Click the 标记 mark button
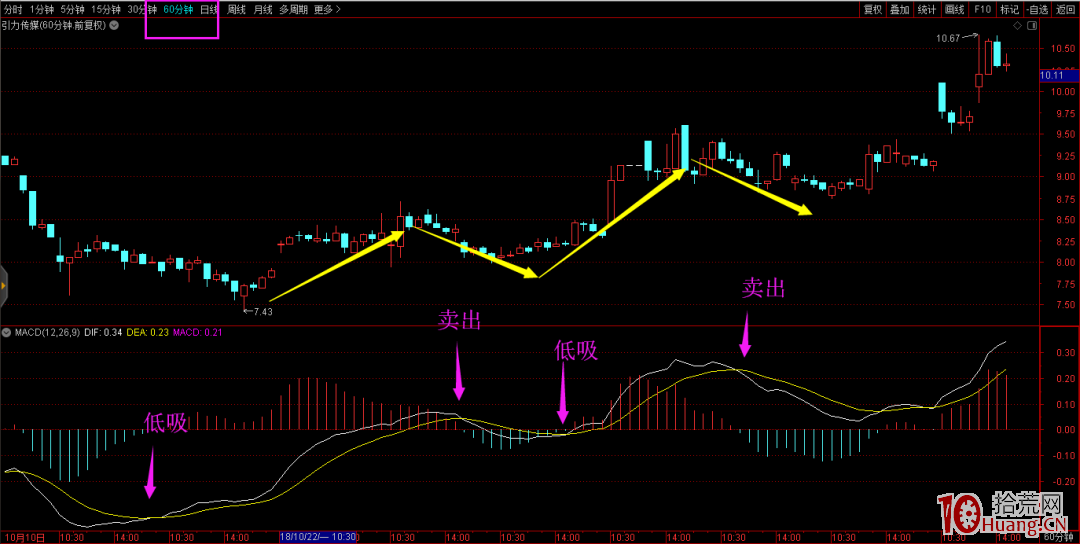 1009,10
